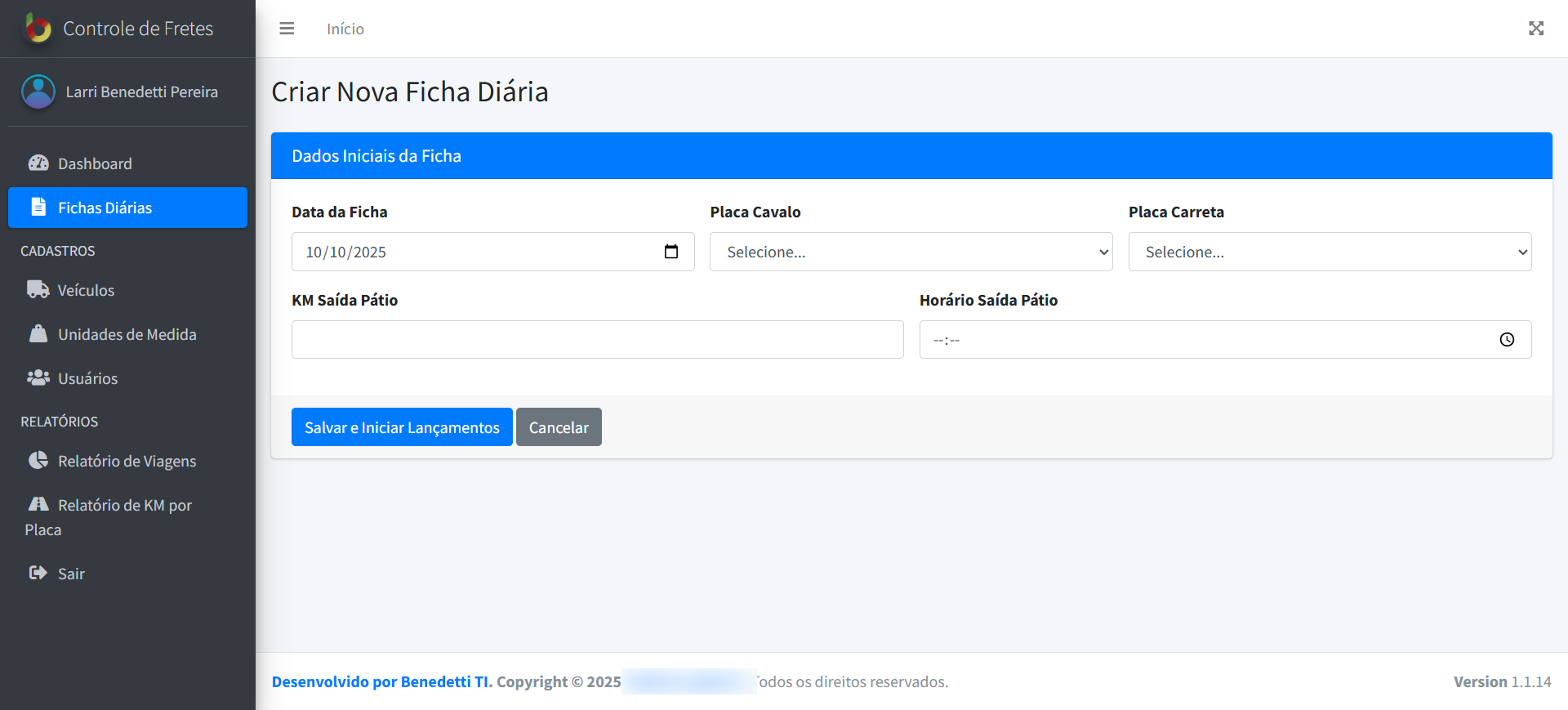The width and height of the screenshot is (1568, 710).
Task: Click the user avatar icon
Action: pos(38,92)
